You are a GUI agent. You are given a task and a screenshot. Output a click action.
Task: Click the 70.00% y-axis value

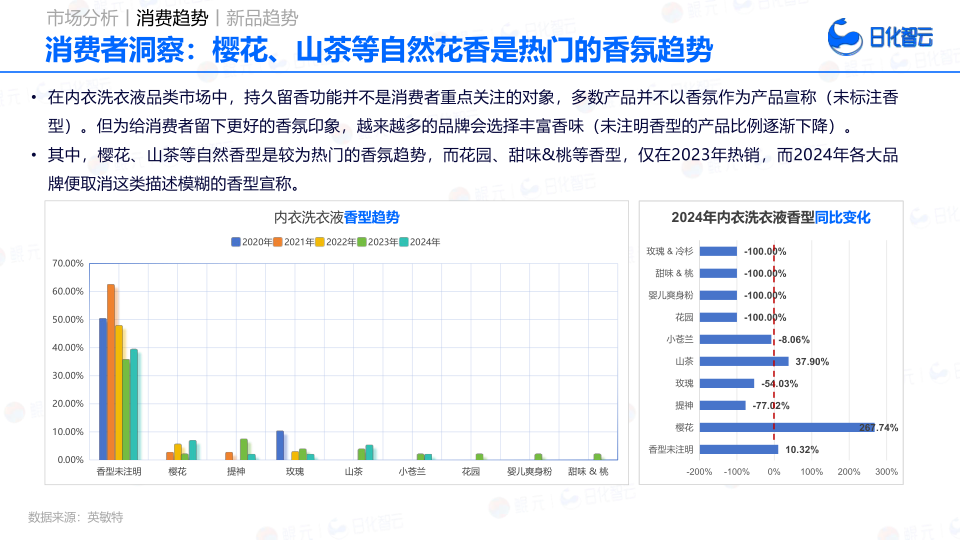pos(68,263)
